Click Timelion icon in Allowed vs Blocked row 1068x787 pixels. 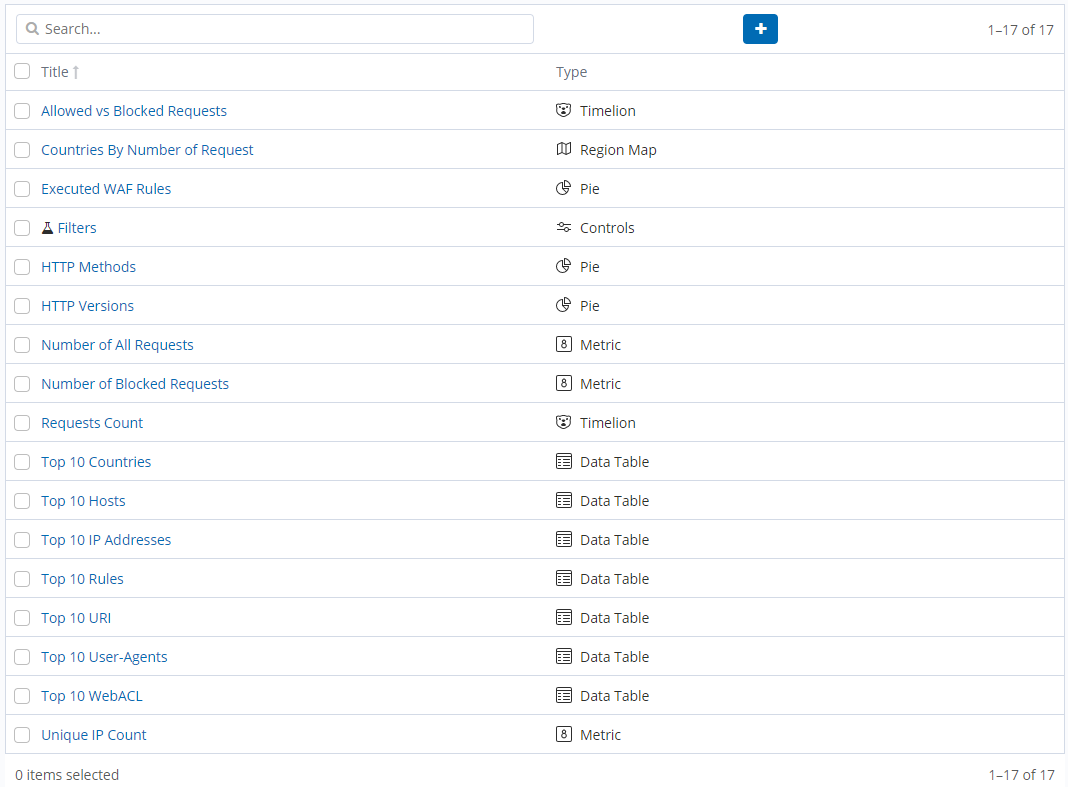coord(563,110)
